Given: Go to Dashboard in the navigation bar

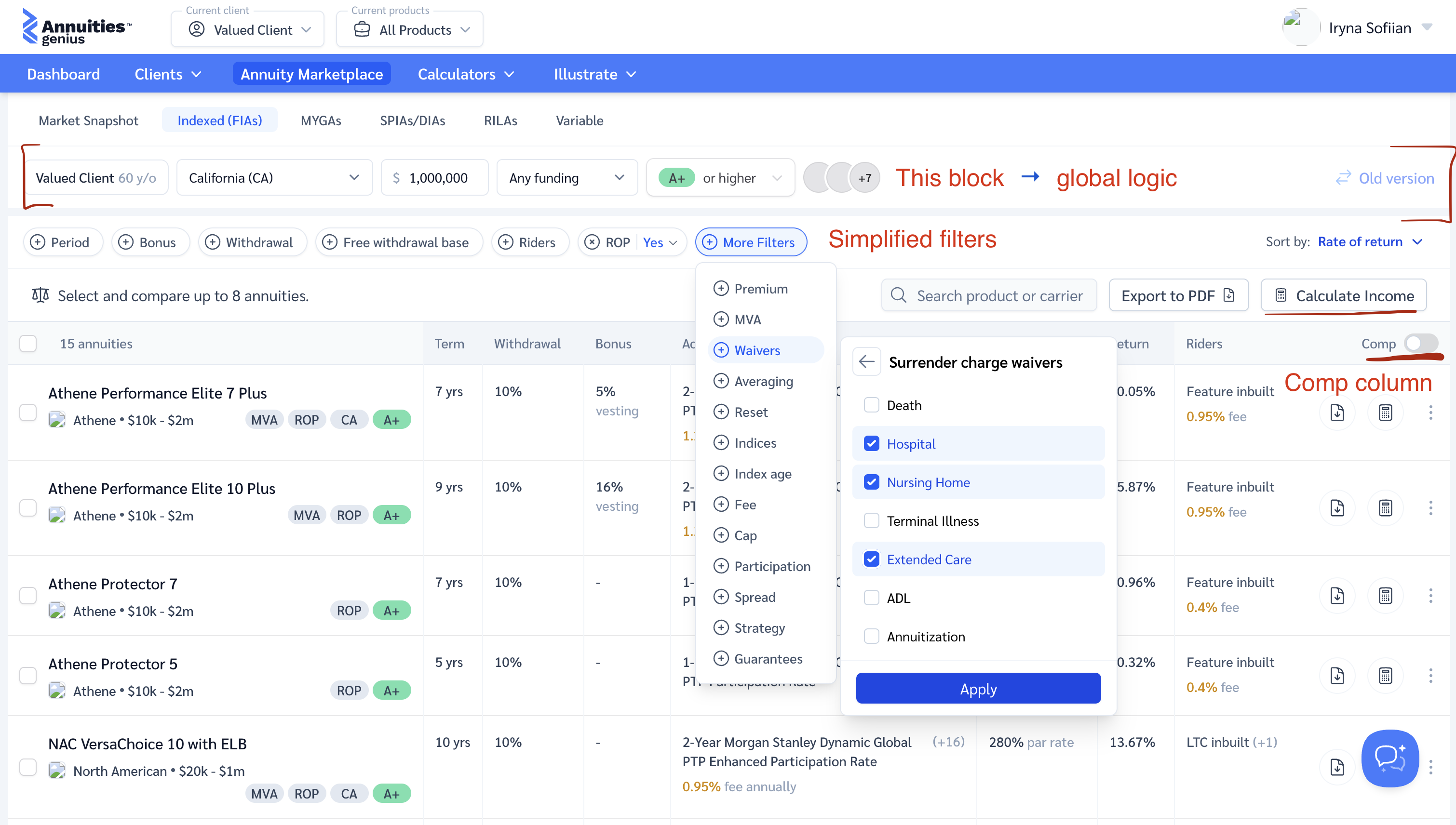Looking at the screenshot, I should 64,74.
